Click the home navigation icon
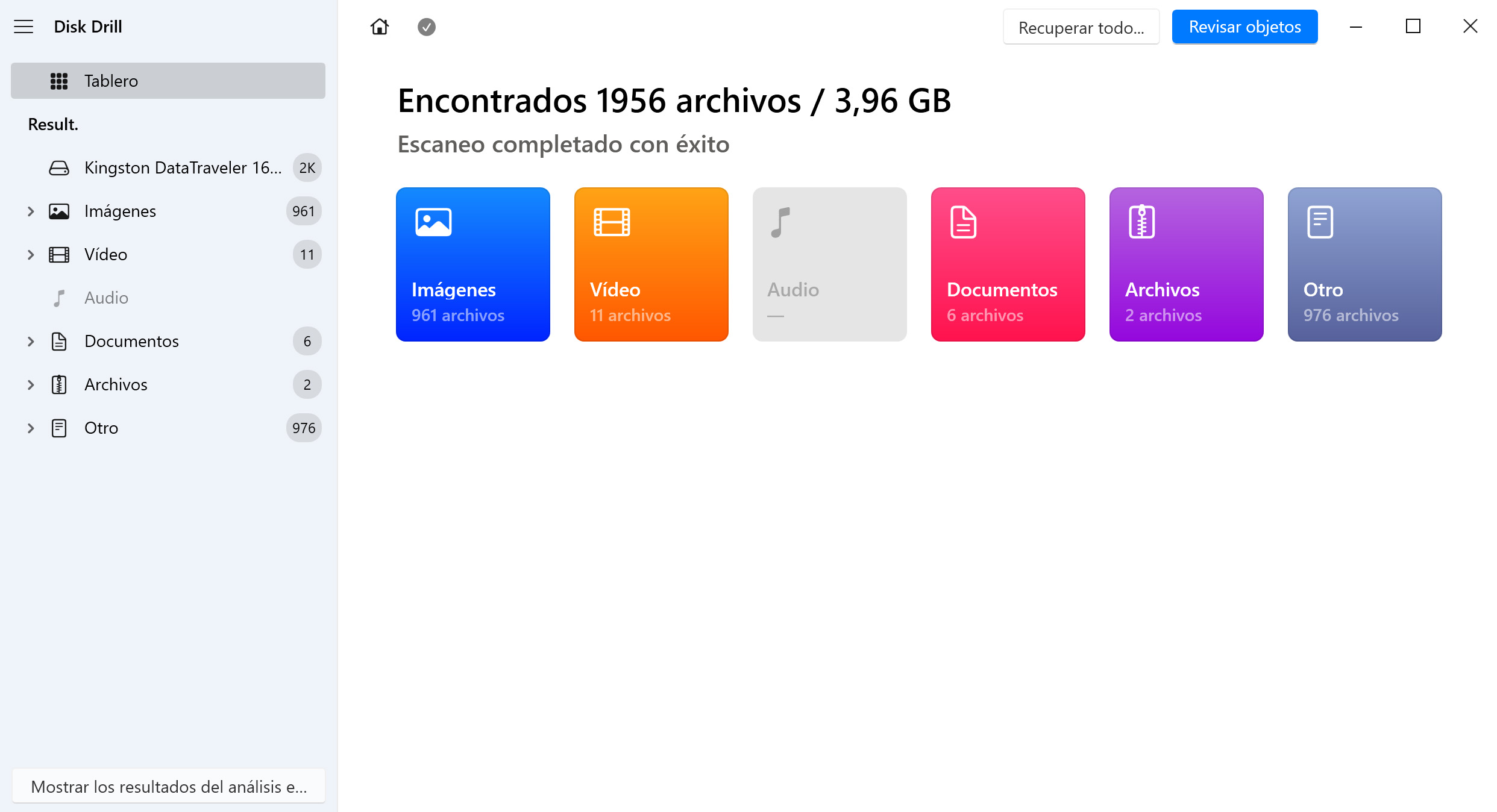Viewport: 1497px width, 812px height. tap(379, 27)
